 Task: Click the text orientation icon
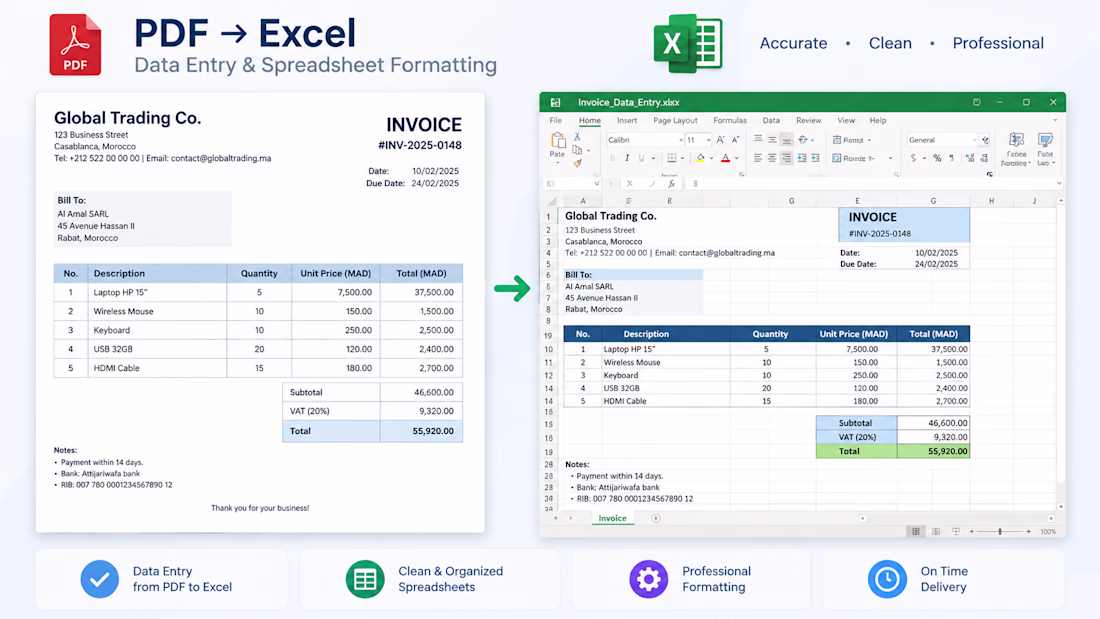click(803, 140)
